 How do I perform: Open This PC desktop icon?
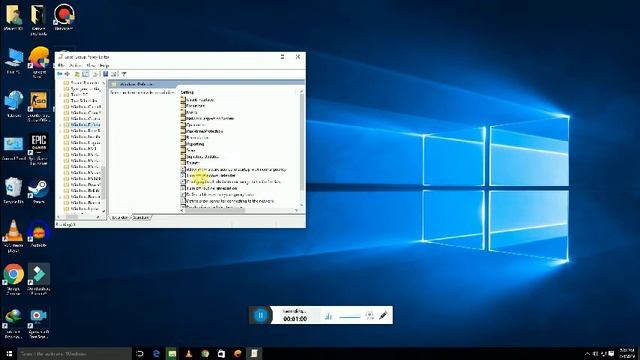pyautogui.click(x=13, y=61)
